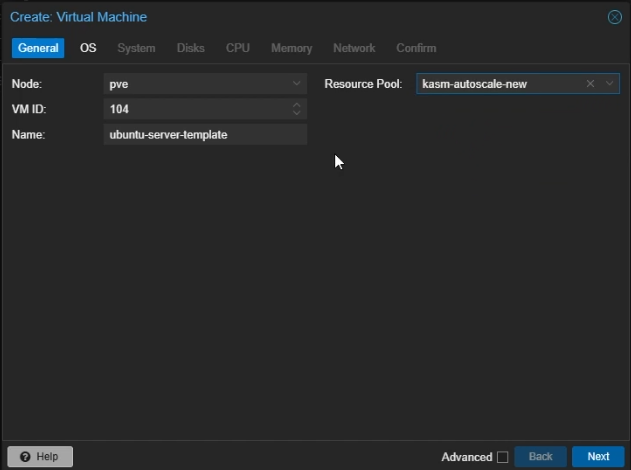
Task: Select the General tab
Action: click(x=38, y=48)
